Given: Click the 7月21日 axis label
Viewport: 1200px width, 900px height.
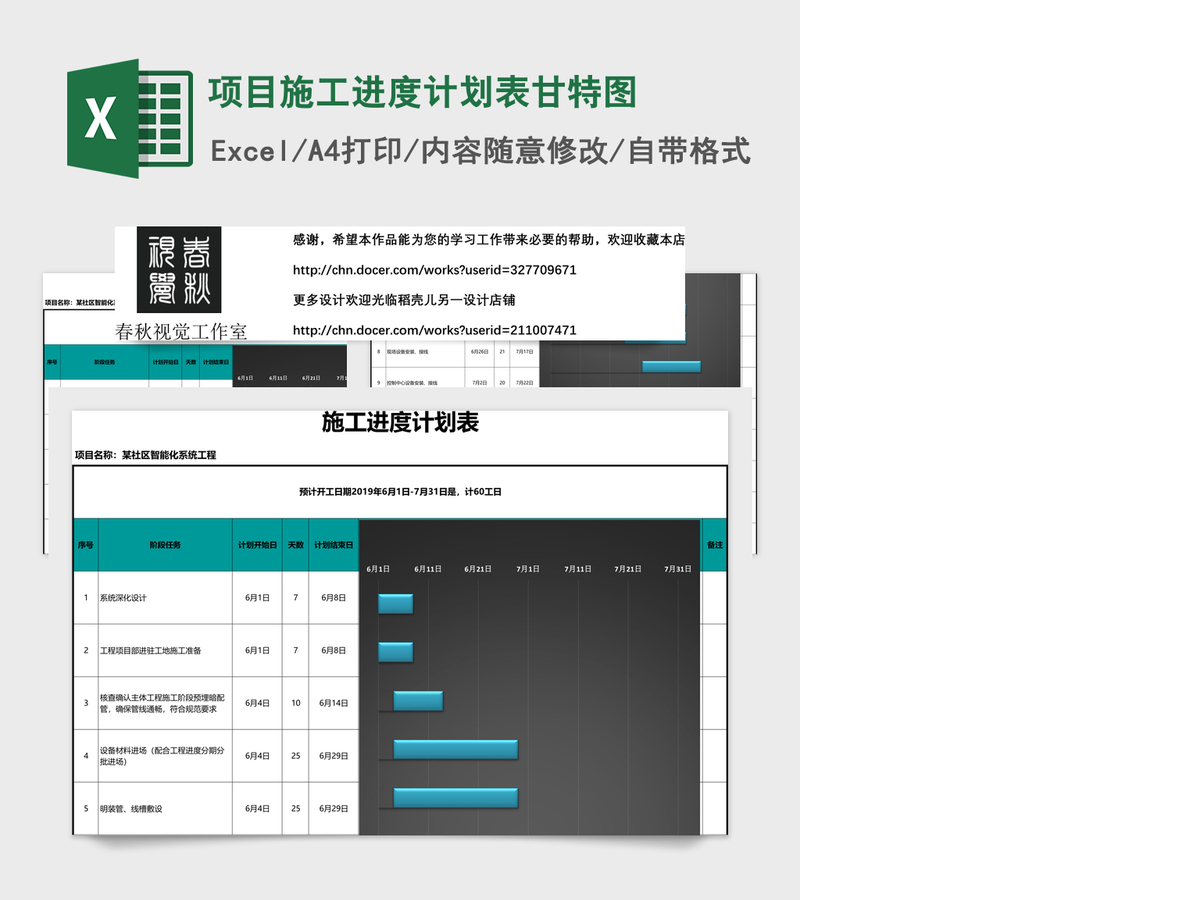Looking at the screenshot, I should (628, 569).
